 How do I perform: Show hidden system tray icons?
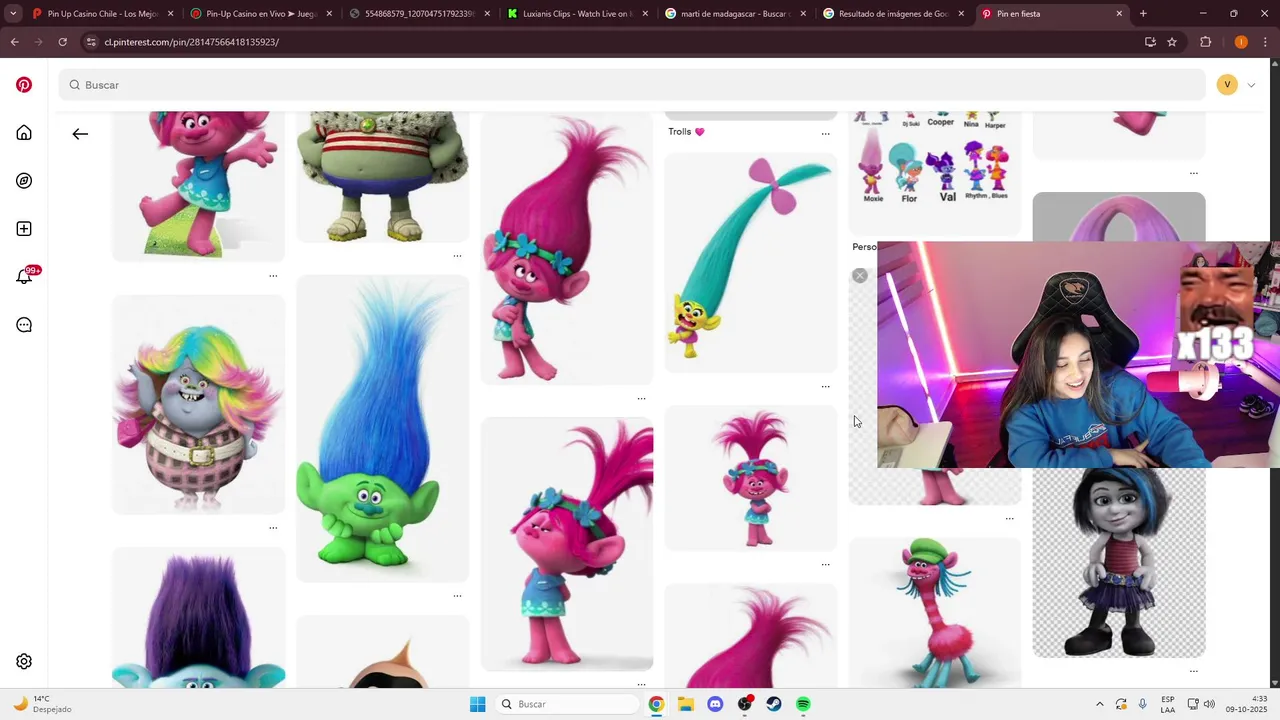click(1099, 704)
